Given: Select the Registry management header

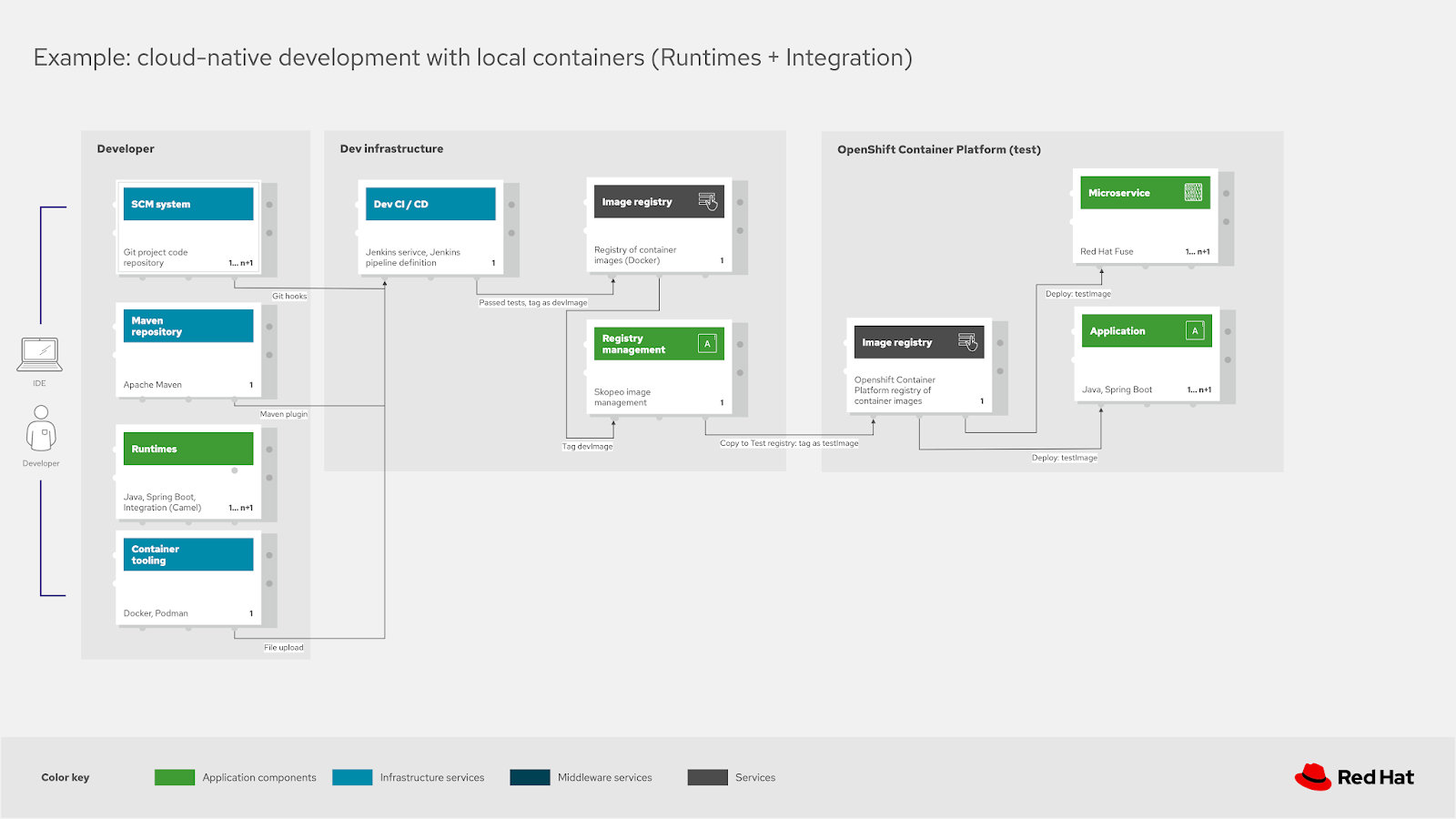Looking at the screenshot, I should click(659, 344).
